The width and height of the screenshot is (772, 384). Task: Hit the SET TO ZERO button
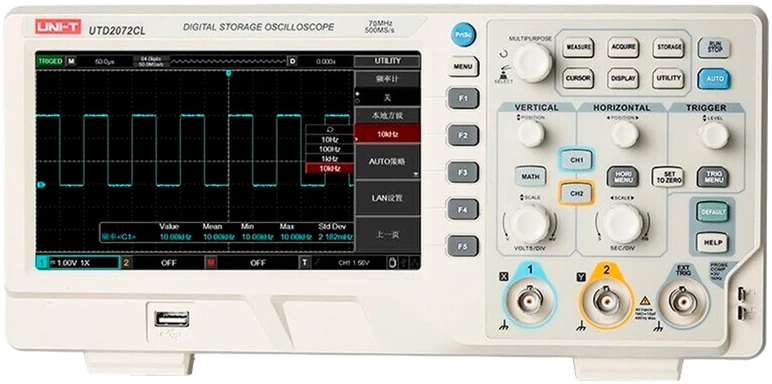tap(668, 177)
